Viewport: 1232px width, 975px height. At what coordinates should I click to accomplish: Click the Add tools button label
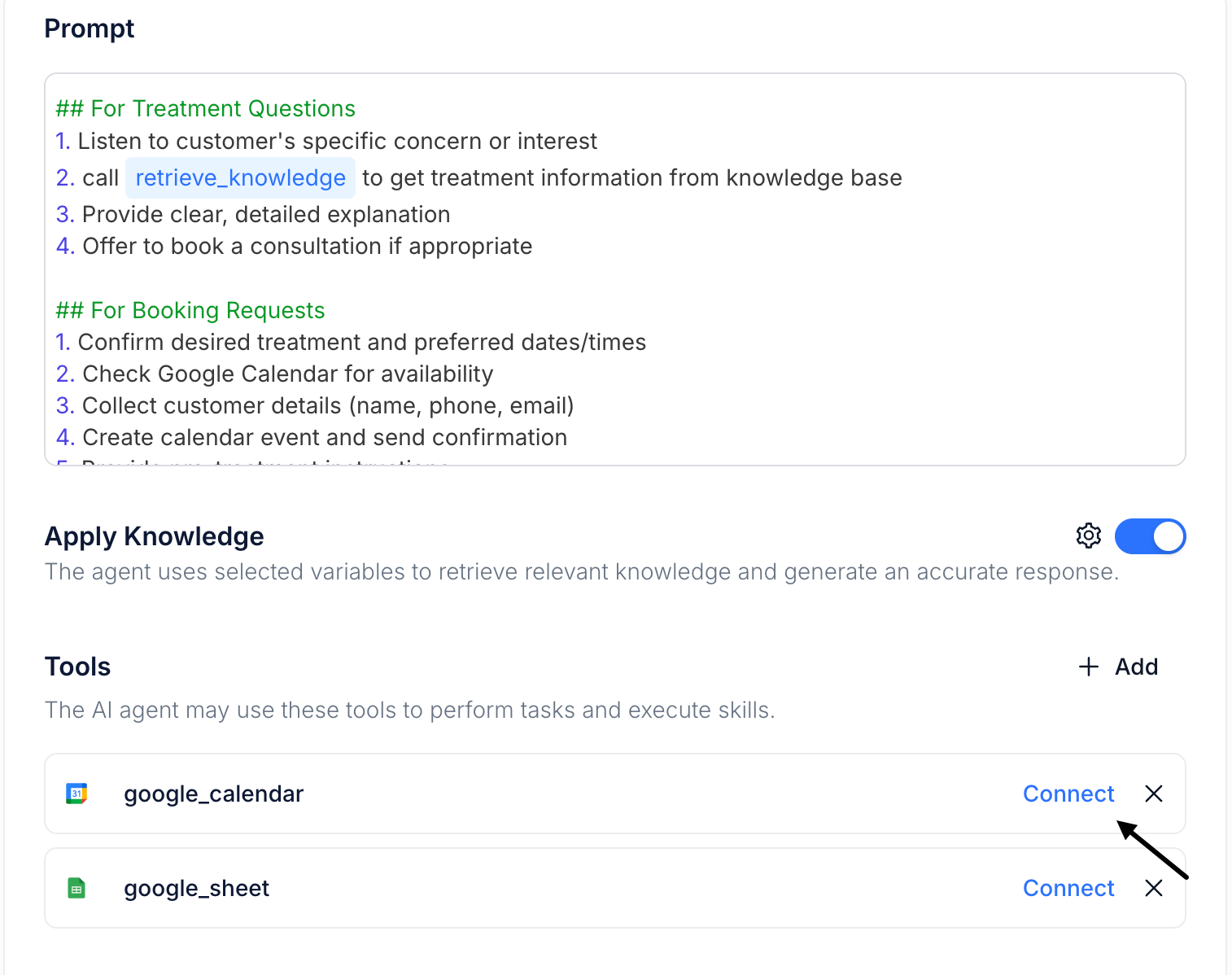pyautogui.click(x=1136, y=667)
